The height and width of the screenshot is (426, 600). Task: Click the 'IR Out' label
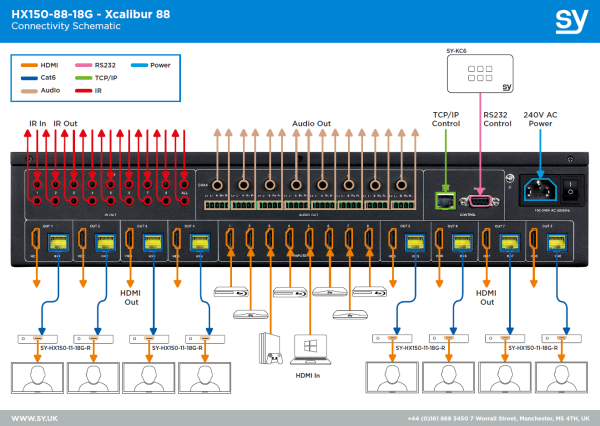coord(65,124)
